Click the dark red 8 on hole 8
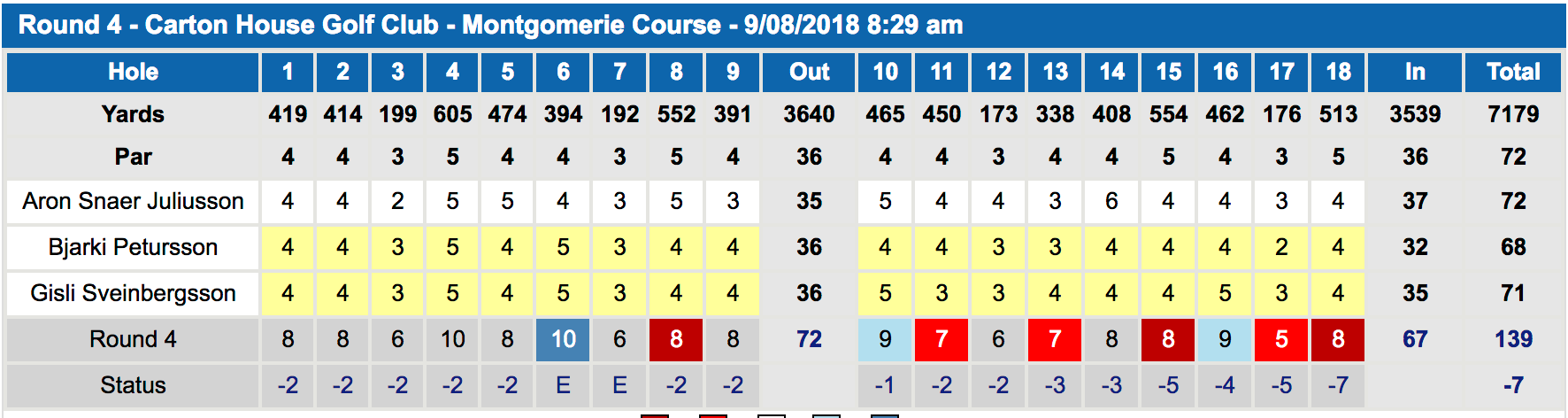The height and width of the screenshot is (418, 1568). (676, 340)
